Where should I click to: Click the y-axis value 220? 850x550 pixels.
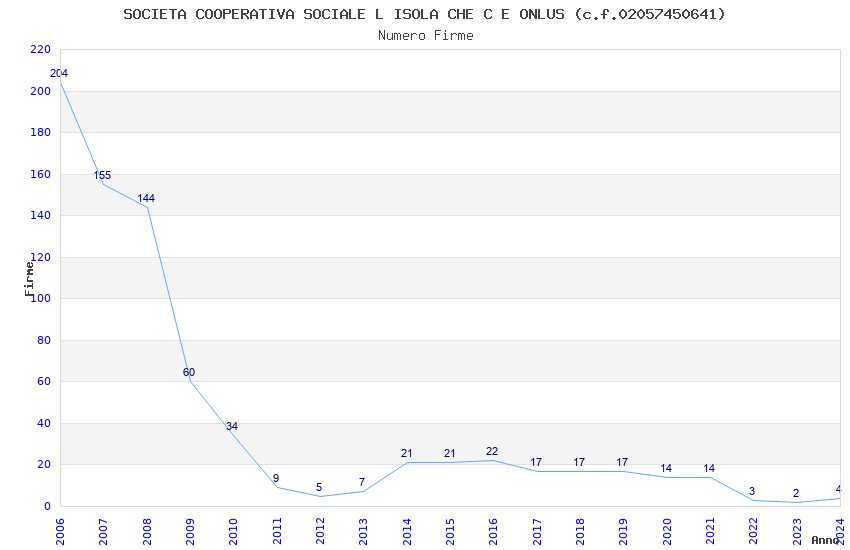click(41, 49)
